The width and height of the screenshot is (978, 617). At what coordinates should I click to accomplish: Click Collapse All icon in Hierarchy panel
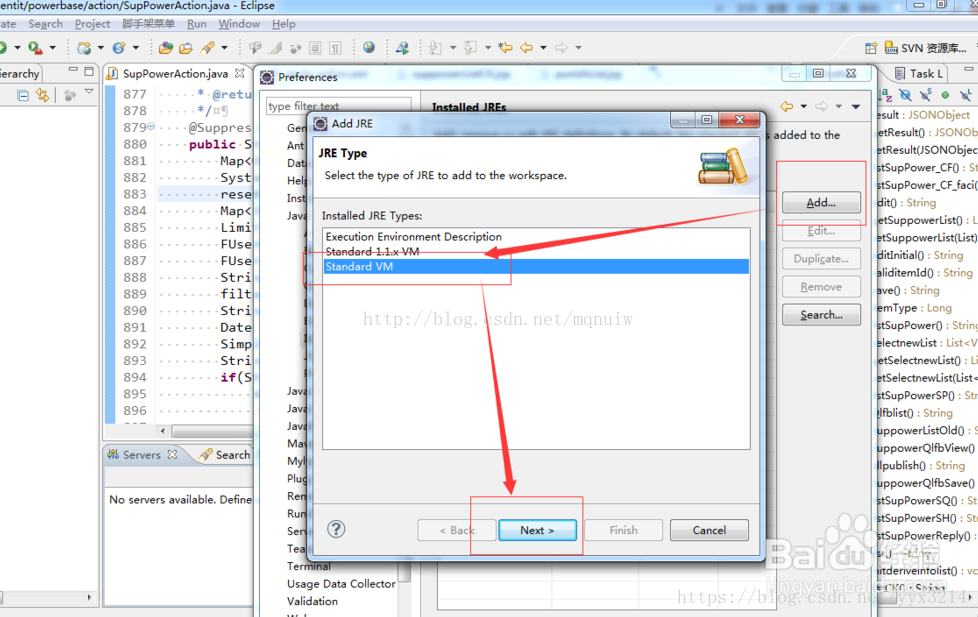coord(23,95)
